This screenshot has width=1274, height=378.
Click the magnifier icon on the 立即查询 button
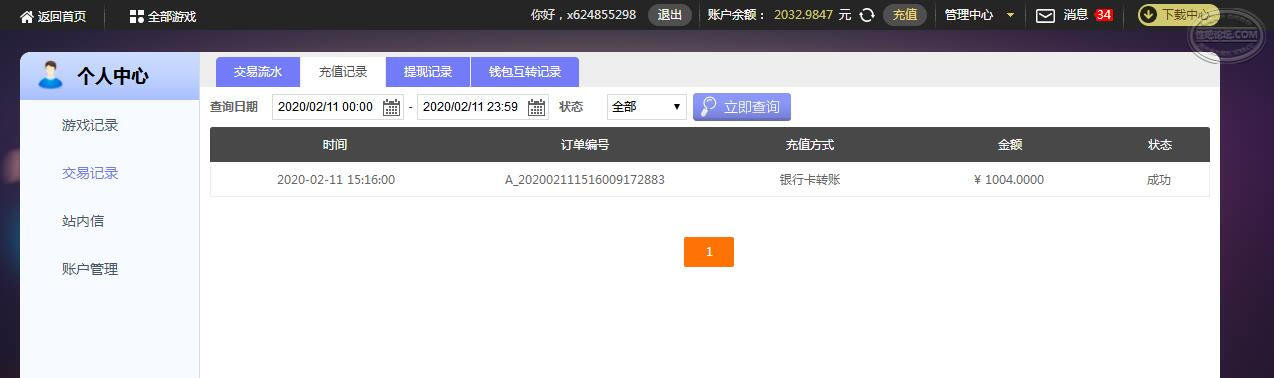(709, 107)
